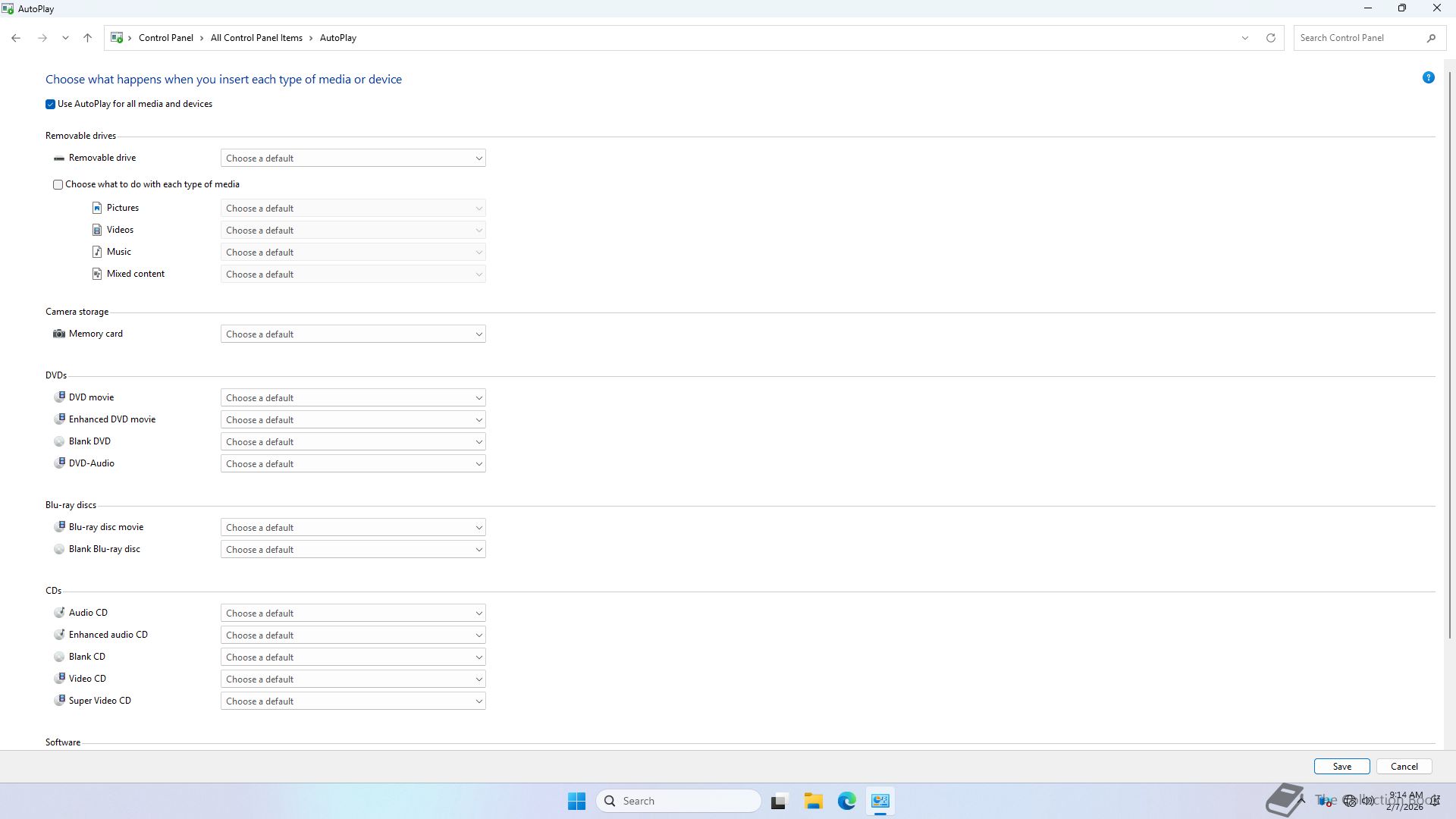Click the Memory card camera icon
1456x819 pixels.
pos(59,334)
